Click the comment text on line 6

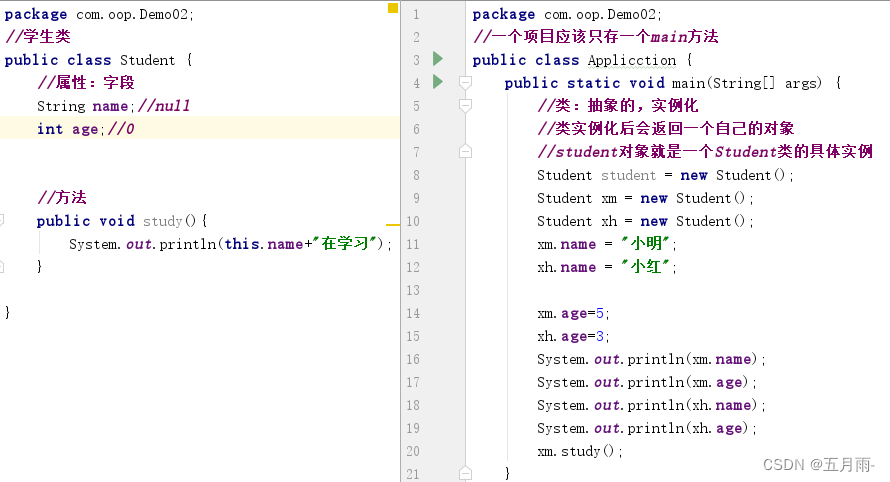(x=665, y=129)
